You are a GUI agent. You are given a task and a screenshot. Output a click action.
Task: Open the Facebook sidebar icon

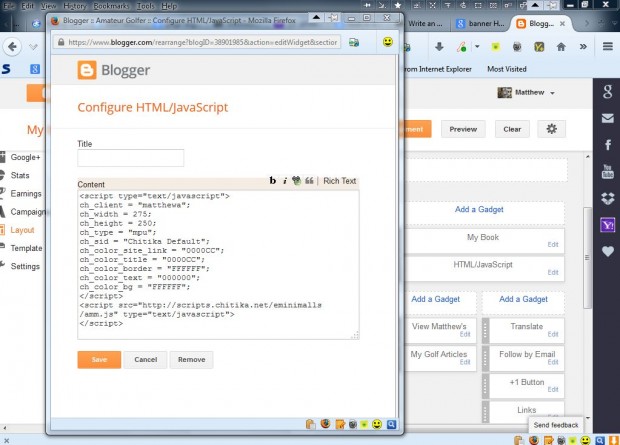coord(608,145)
